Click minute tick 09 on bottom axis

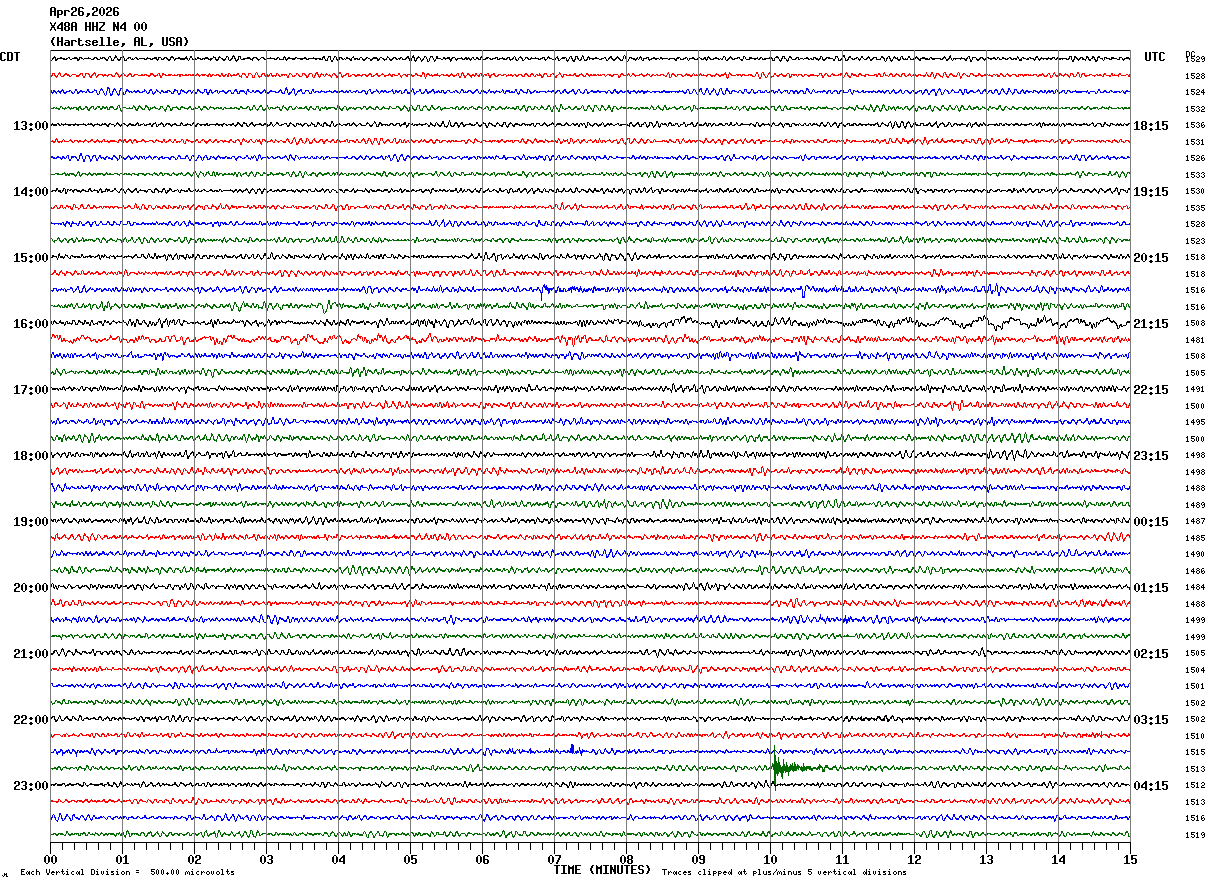(698, 860)
